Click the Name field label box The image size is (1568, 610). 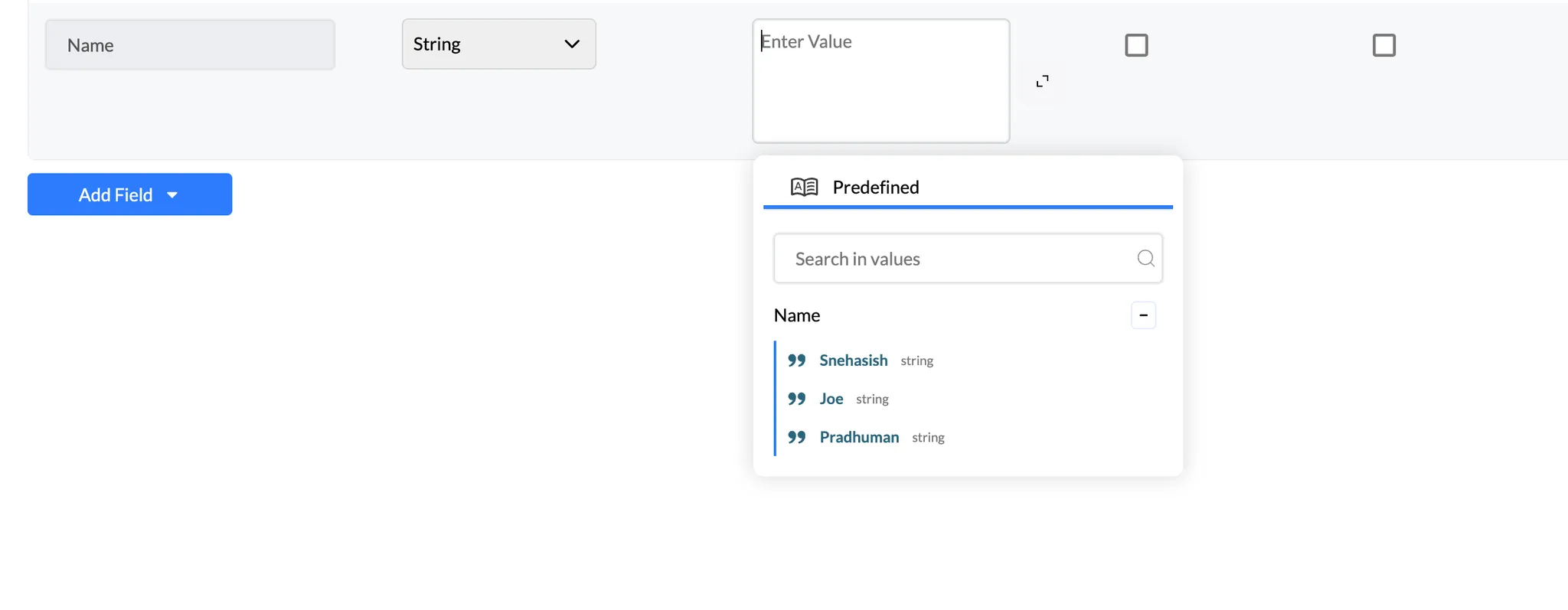click(190, 45)
